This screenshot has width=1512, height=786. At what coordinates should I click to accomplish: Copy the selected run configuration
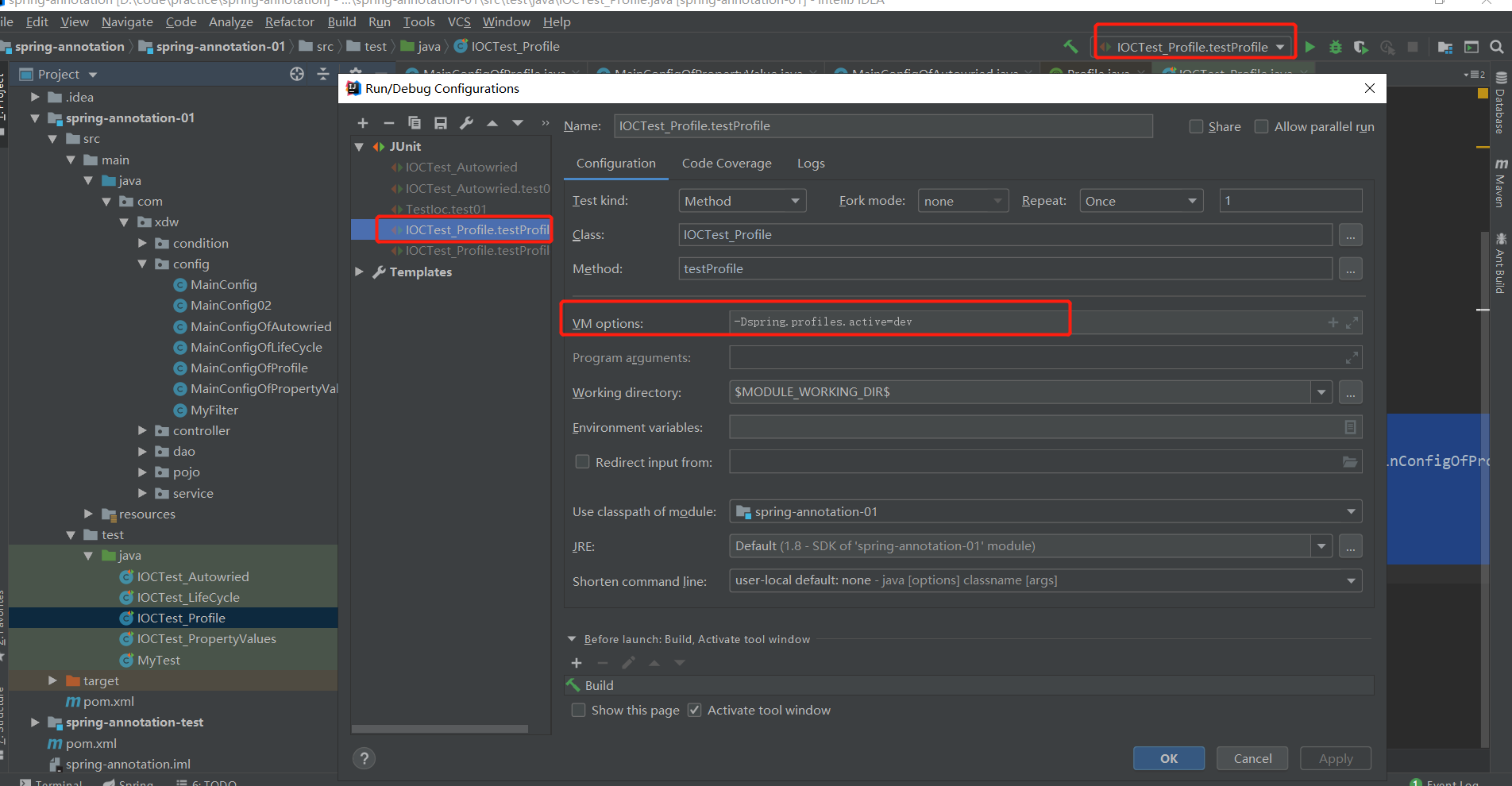click(x=415, y=123)
